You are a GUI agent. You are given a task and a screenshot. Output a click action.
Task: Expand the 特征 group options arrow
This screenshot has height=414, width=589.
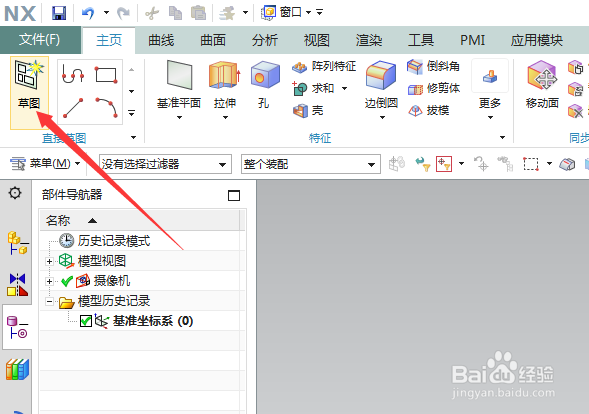click(x=502, y=137)
